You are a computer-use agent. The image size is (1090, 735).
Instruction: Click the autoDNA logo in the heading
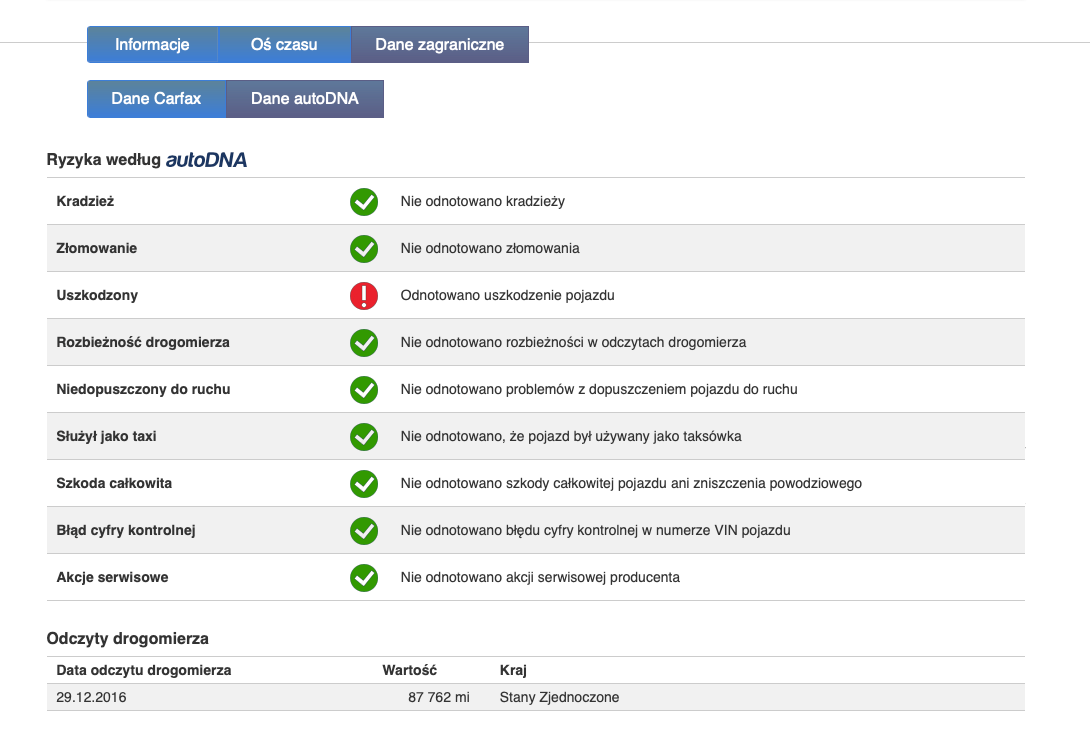tap(206, 160)
